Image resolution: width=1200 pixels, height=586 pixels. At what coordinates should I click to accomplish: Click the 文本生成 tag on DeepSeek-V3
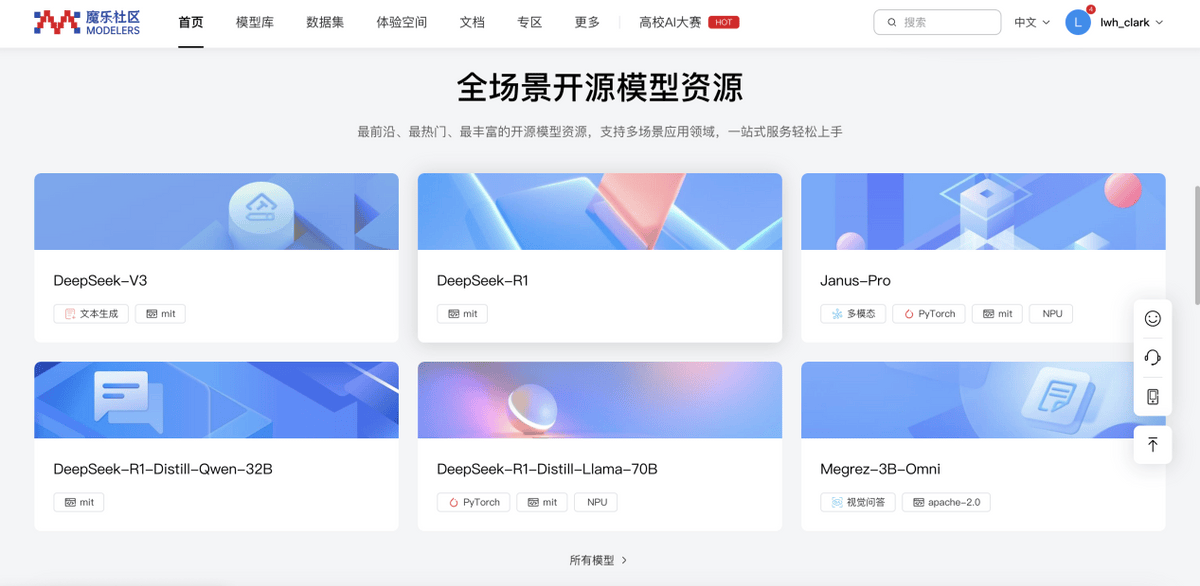click(91, 313)
